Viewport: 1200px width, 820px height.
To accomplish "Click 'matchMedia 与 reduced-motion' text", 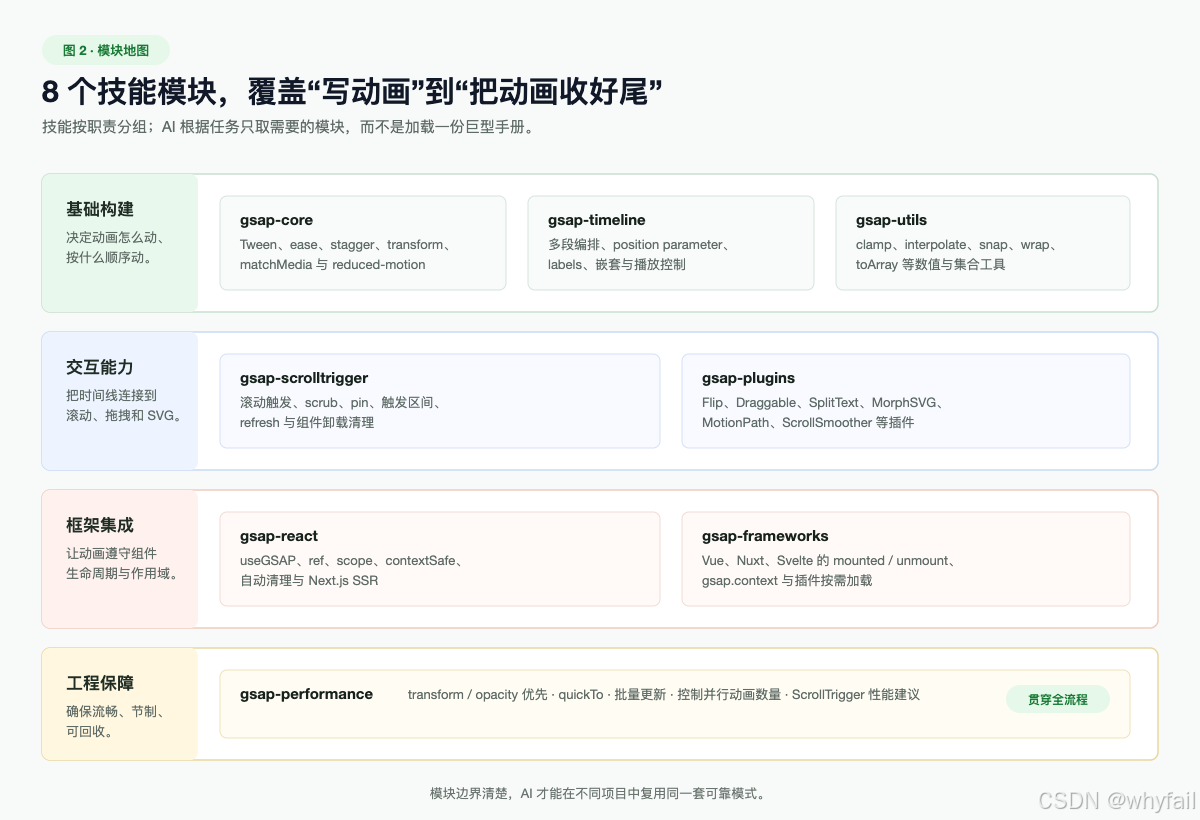I will [333, 265].
